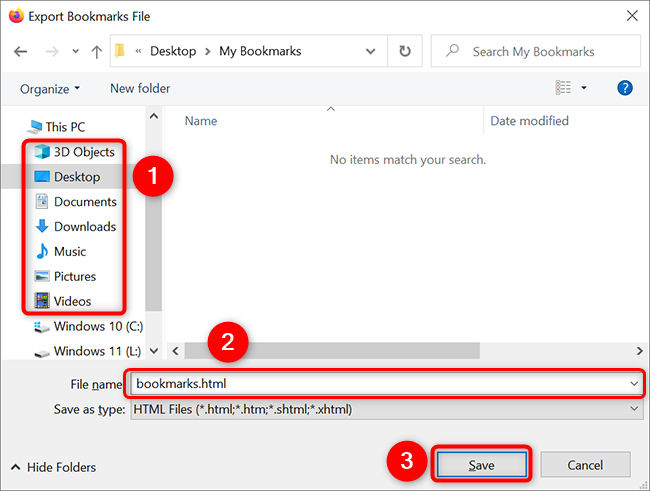This screenshot has width=650, height=491.
Task: Click the New folder button
Action: 140,89
